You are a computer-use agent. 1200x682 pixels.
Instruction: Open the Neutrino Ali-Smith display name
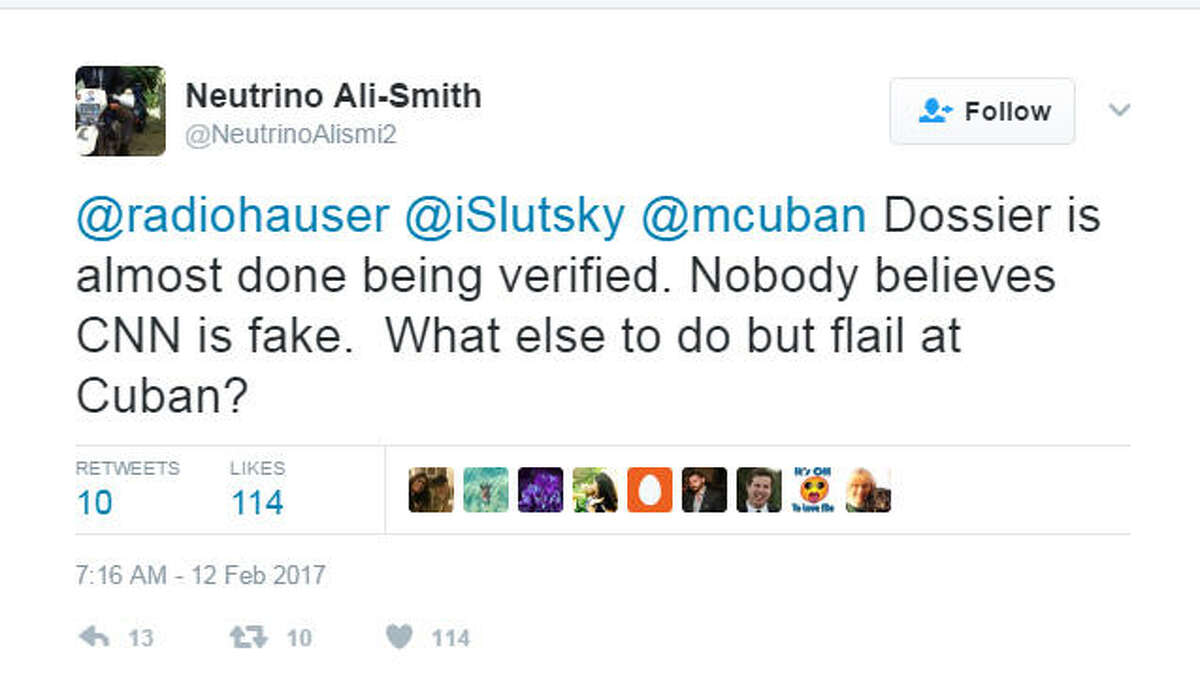333,96
